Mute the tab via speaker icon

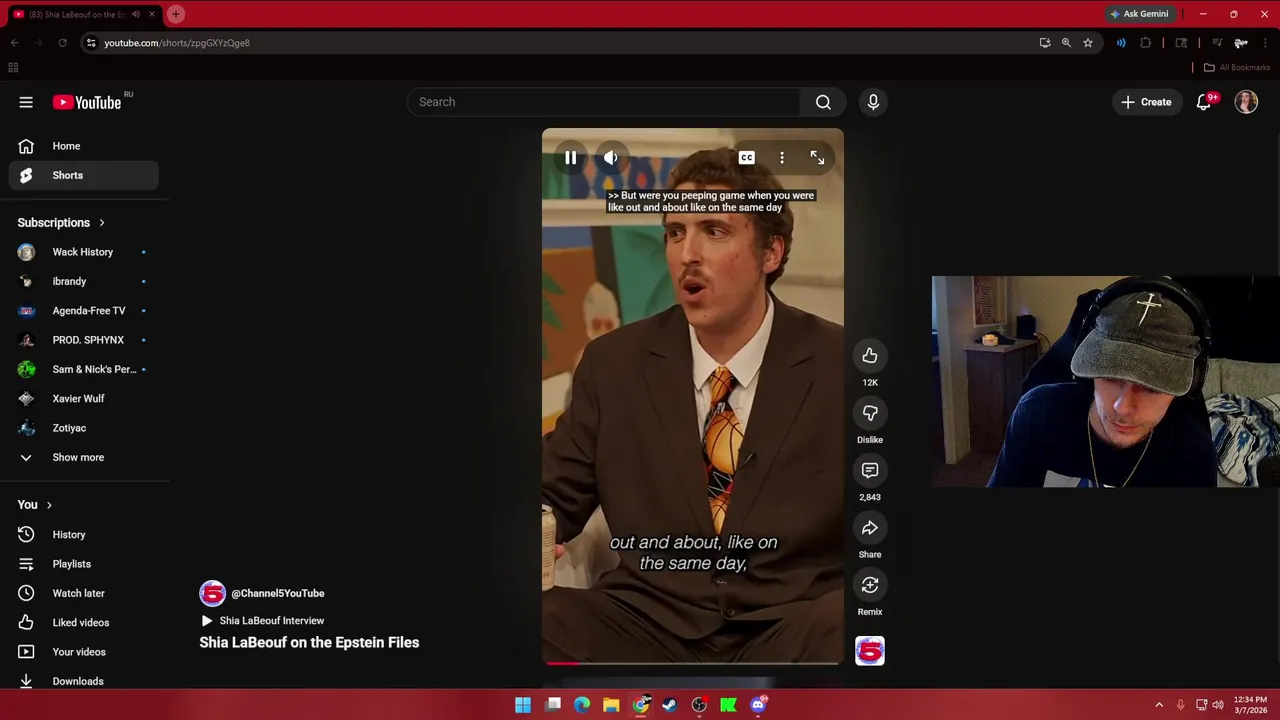coord(135,14)
